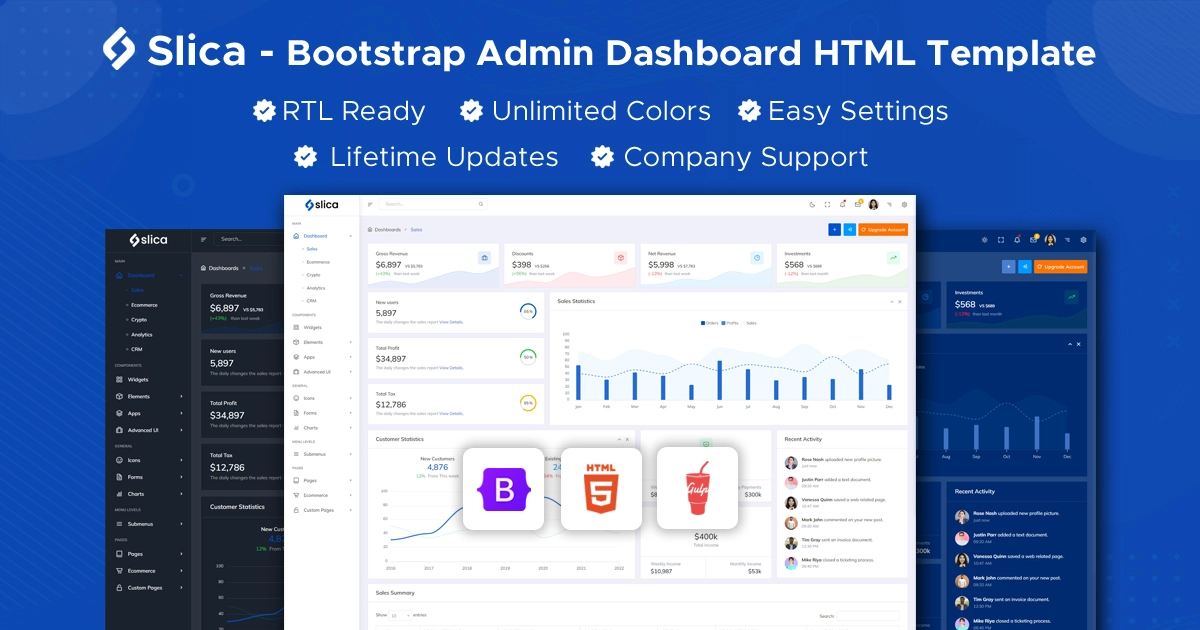Click the Bootstrap logo tile
The image size is (1200, 630).
pyautogui.click(x=504, y=488)
